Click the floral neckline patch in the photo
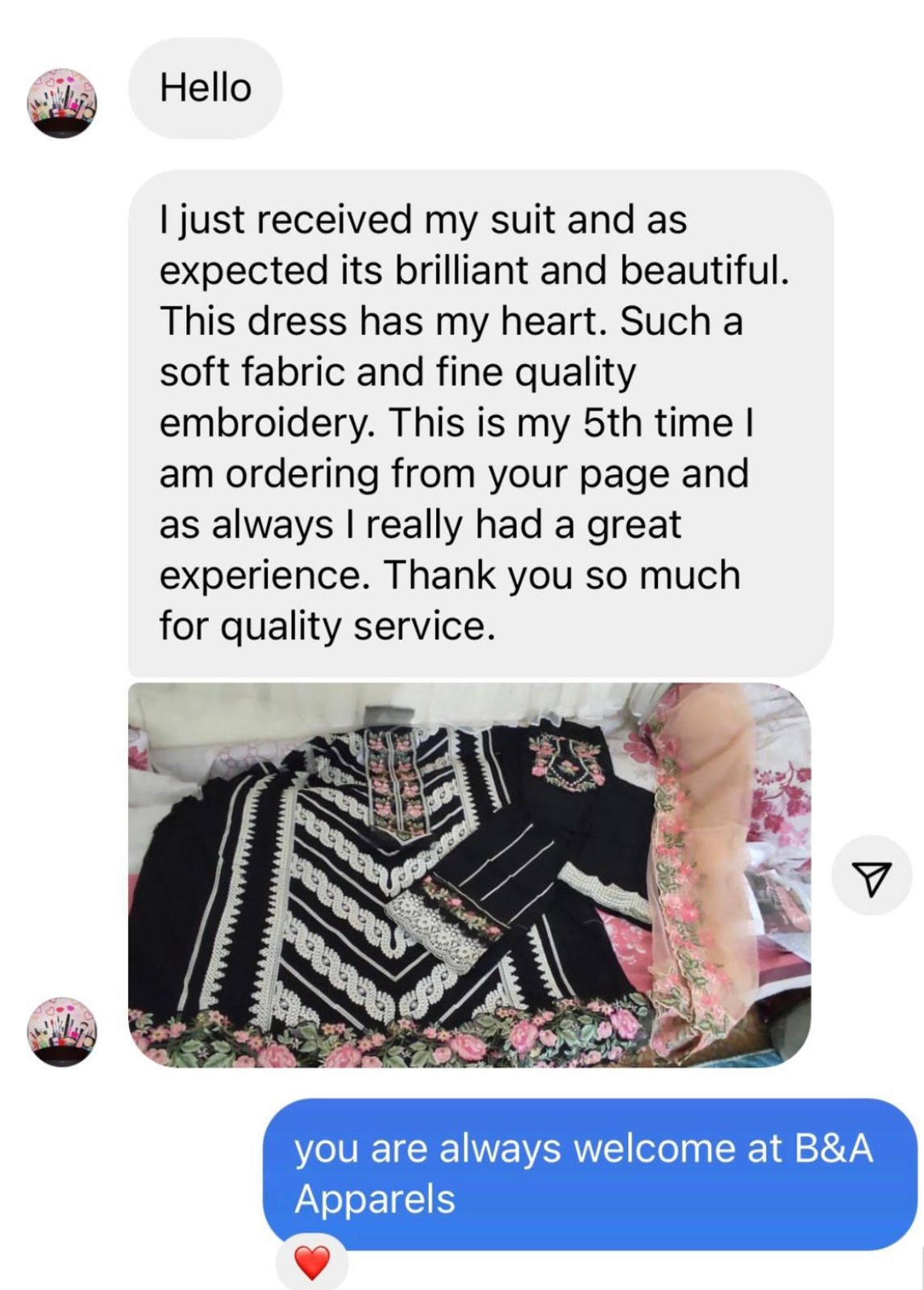924x1290 pixels. pos(567,760)
